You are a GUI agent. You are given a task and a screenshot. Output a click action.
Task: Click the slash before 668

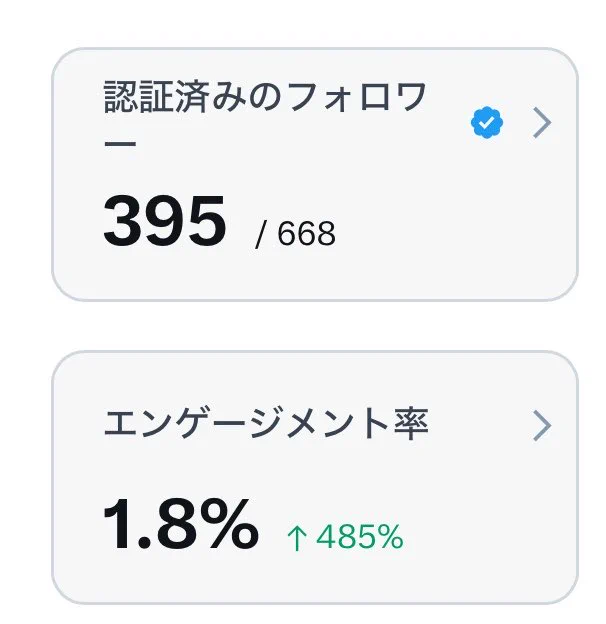260,235
